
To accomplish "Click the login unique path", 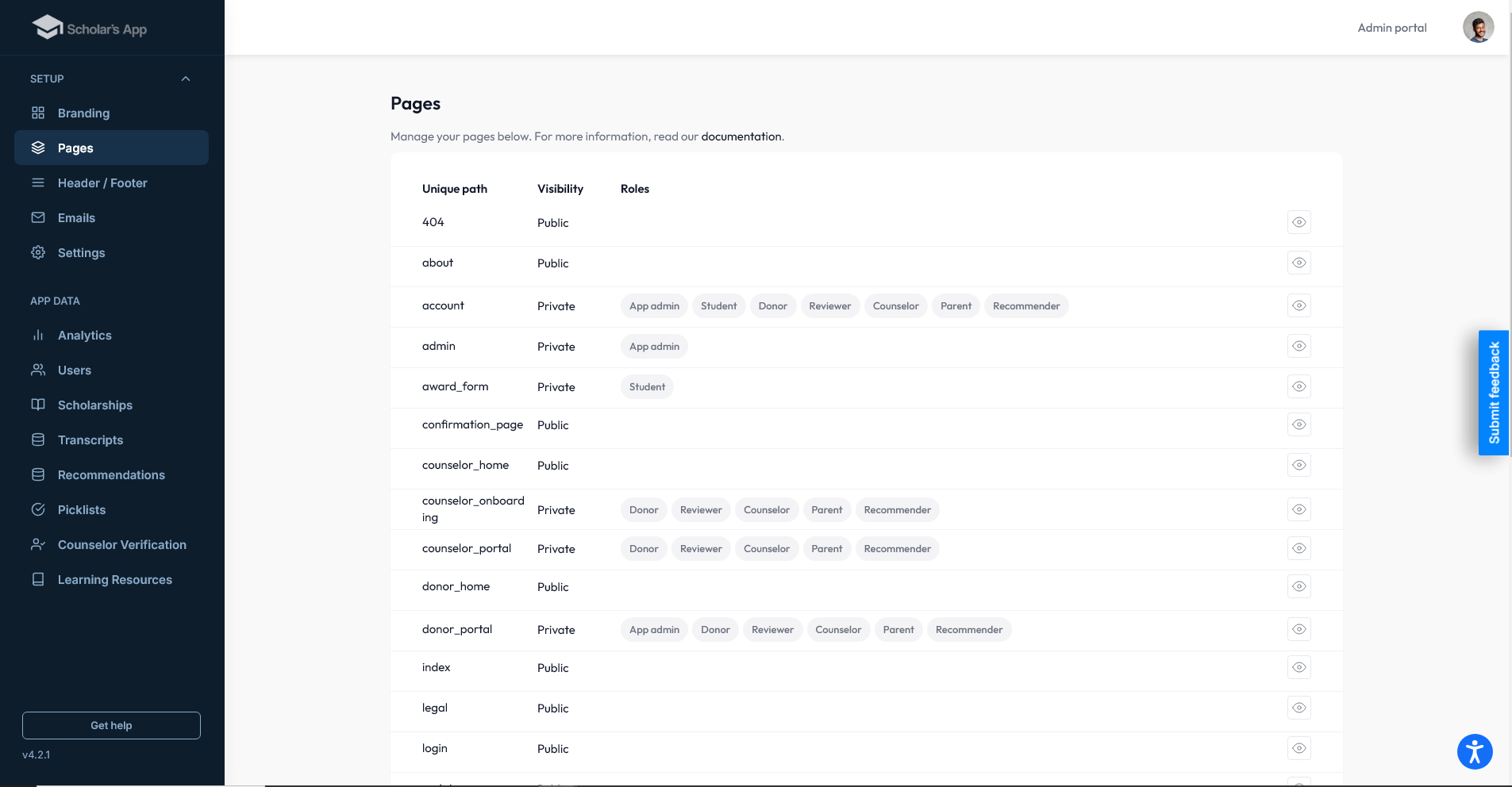I will tap(434, 748).
